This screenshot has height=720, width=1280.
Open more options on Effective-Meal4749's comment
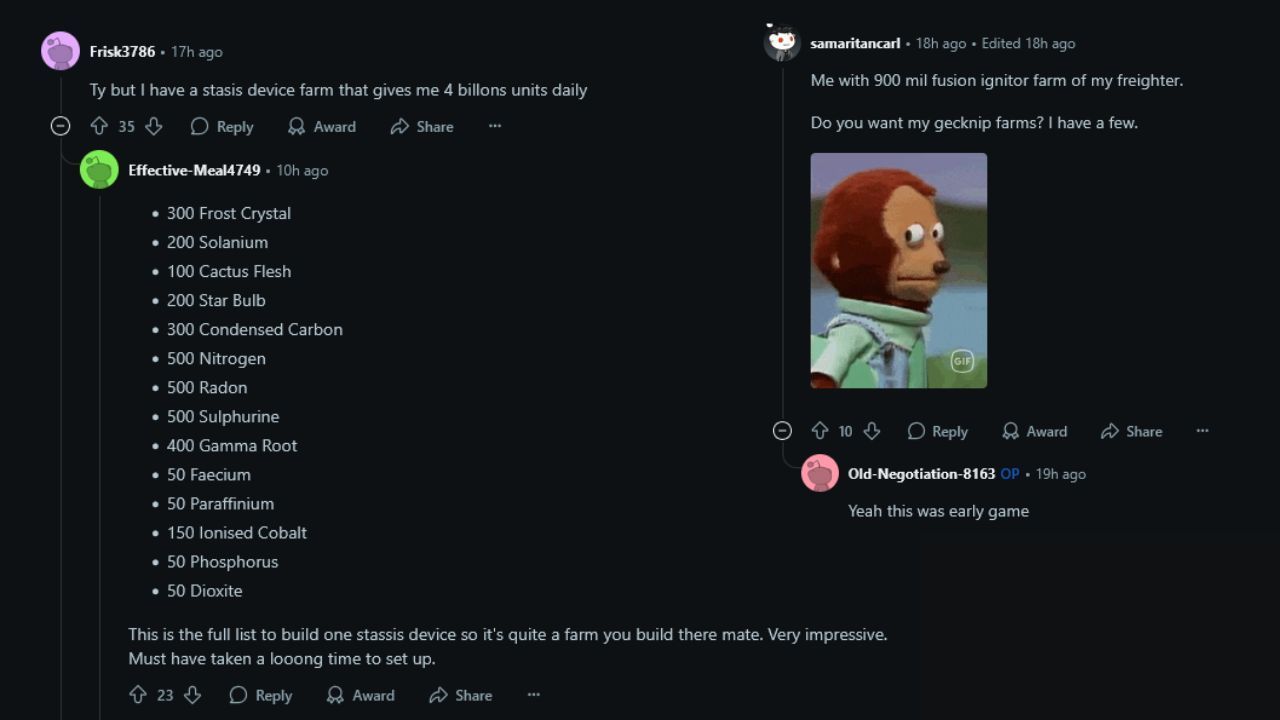click(x=534, y=695)
